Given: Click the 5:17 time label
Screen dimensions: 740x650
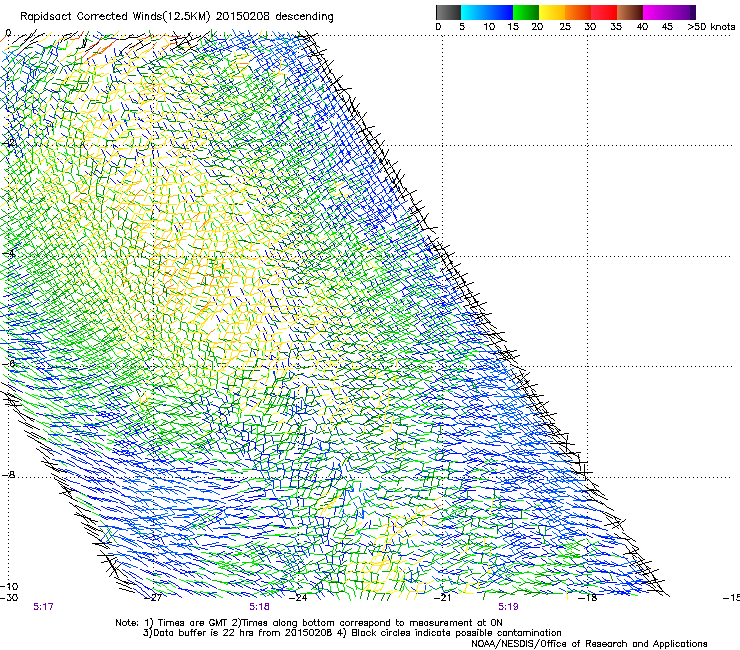Looking at the screenshot, I should pos(43,607).
